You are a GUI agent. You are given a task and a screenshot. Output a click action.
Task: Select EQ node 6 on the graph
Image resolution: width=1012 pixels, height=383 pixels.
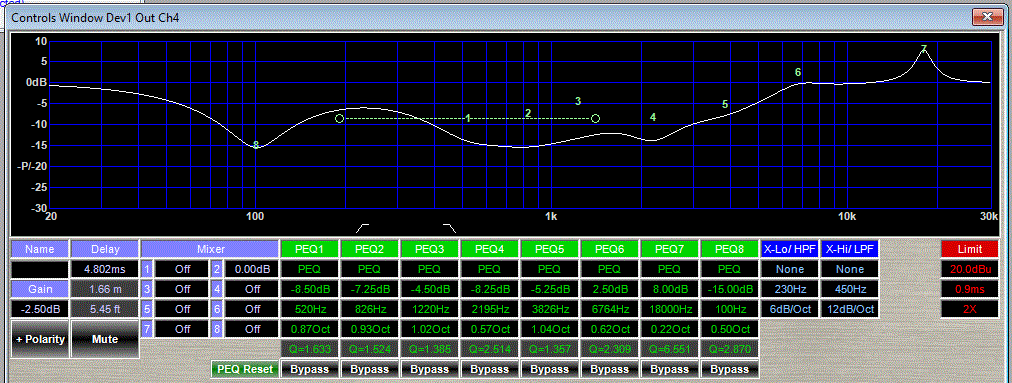[798, 72]
